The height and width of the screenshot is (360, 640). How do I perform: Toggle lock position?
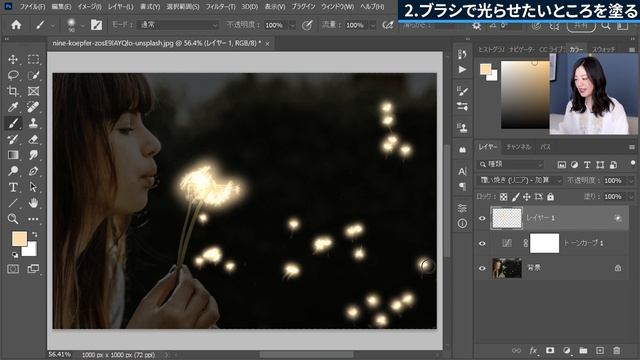(x=527, y=197)
